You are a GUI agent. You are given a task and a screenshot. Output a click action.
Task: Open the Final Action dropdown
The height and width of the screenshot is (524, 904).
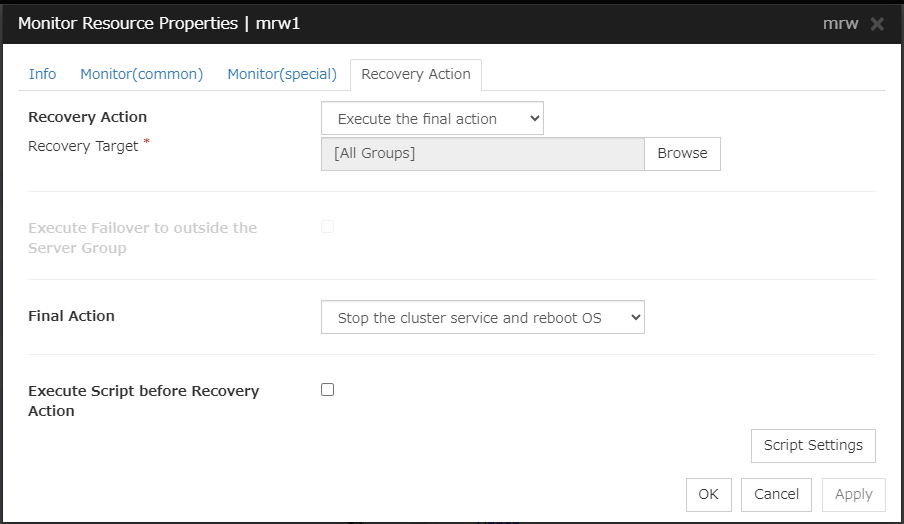tap(483, 318)
